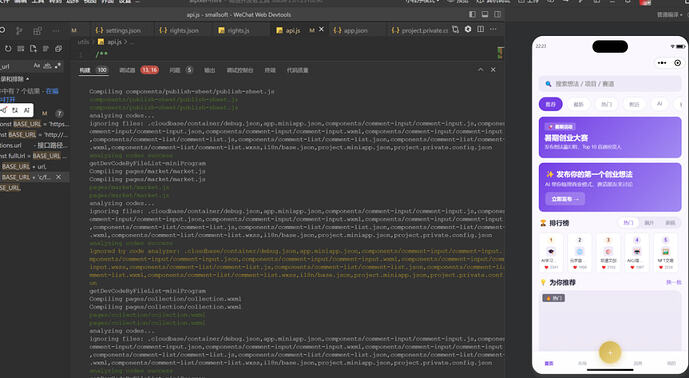
Task: Toggle bottom panel layout icon in title bar
Action: (x=485, y=14)
